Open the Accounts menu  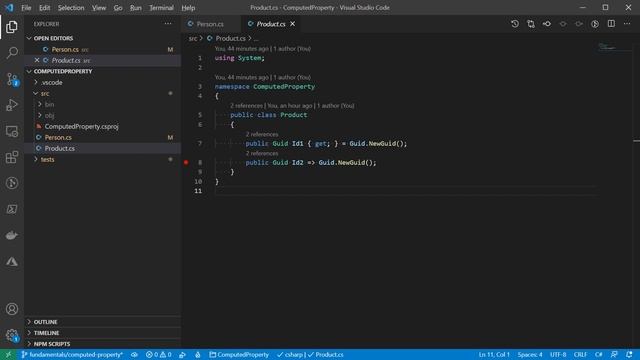tap(12, 309)
